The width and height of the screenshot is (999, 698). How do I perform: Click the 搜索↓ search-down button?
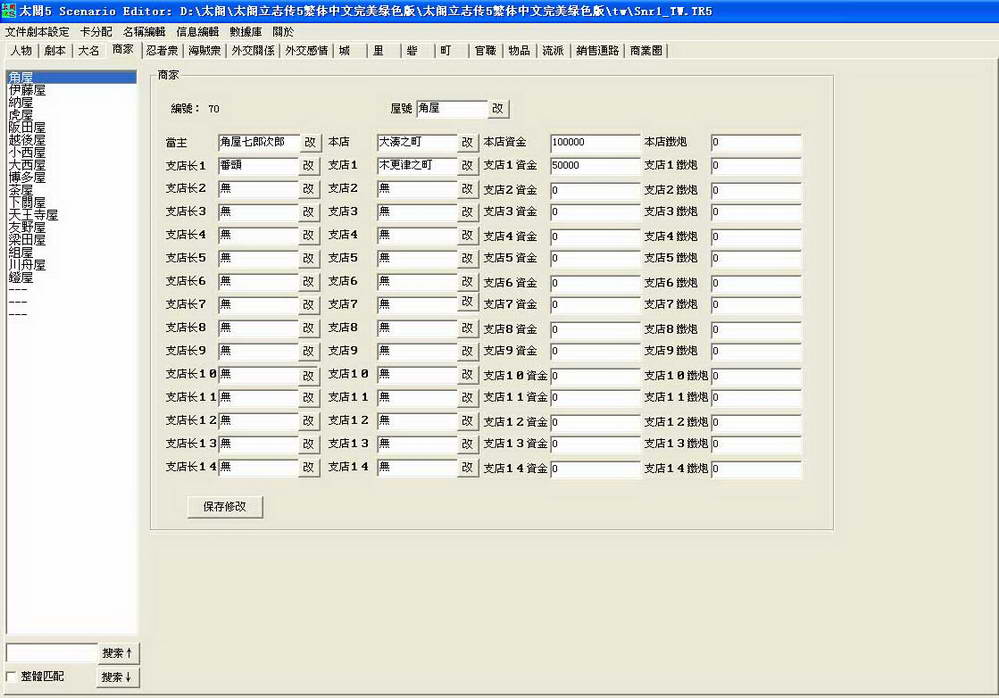pos(118,677)
